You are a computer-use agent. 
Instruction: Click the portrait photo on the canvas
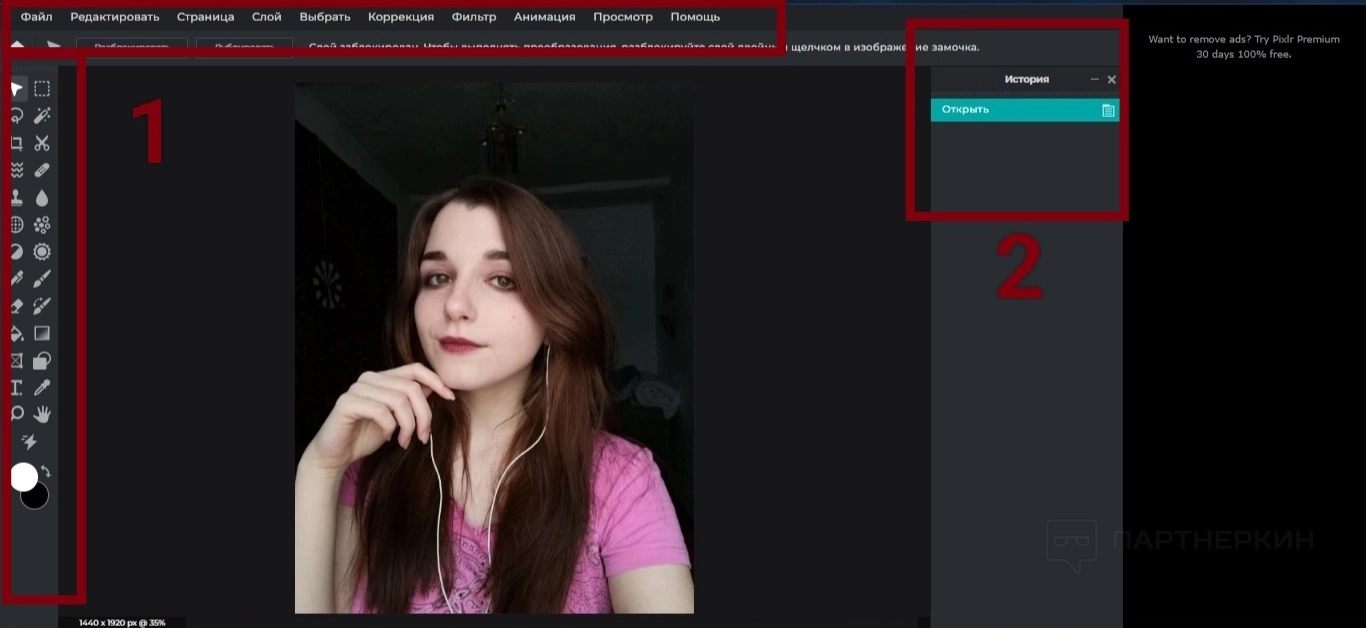coord(494,348)
